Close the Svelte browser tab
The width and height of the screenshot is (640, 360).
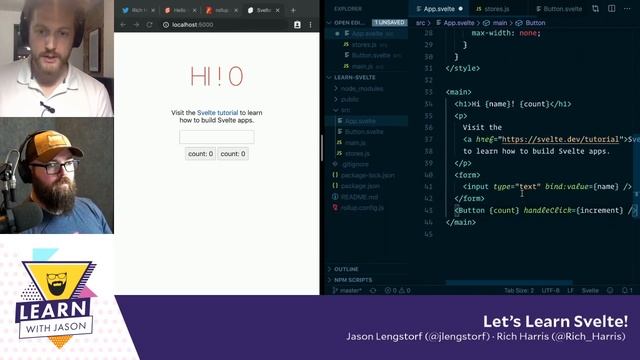tap(278, 10)
